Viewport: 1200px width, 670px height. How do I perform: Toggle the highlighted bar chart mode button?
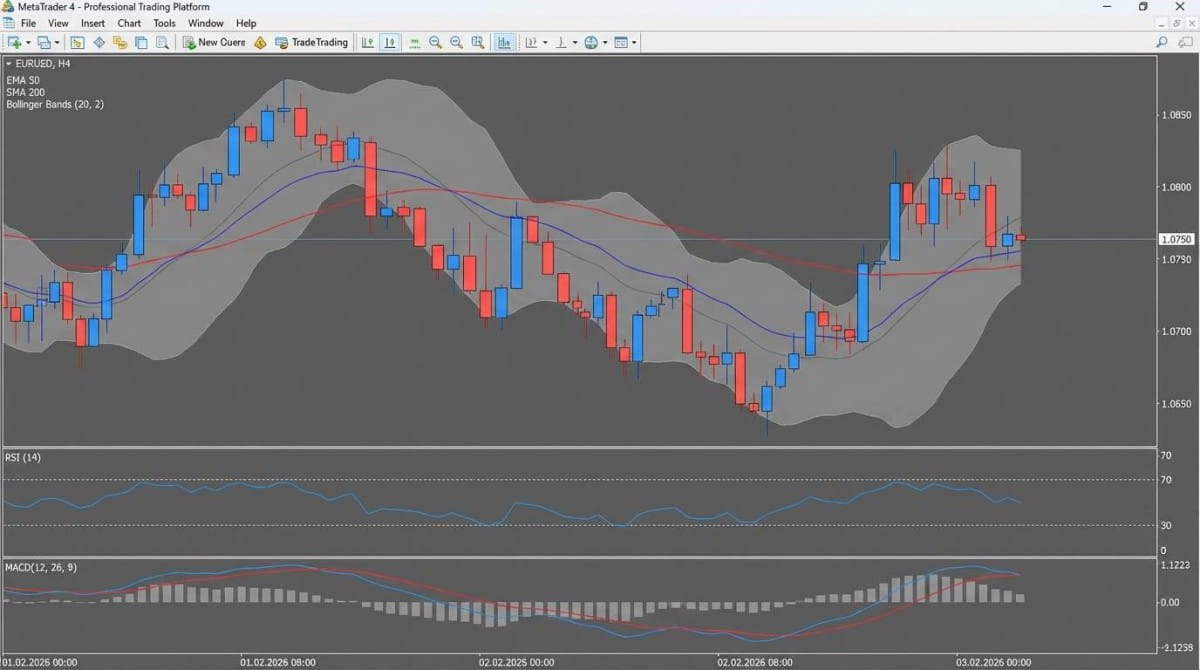point(504,42)
